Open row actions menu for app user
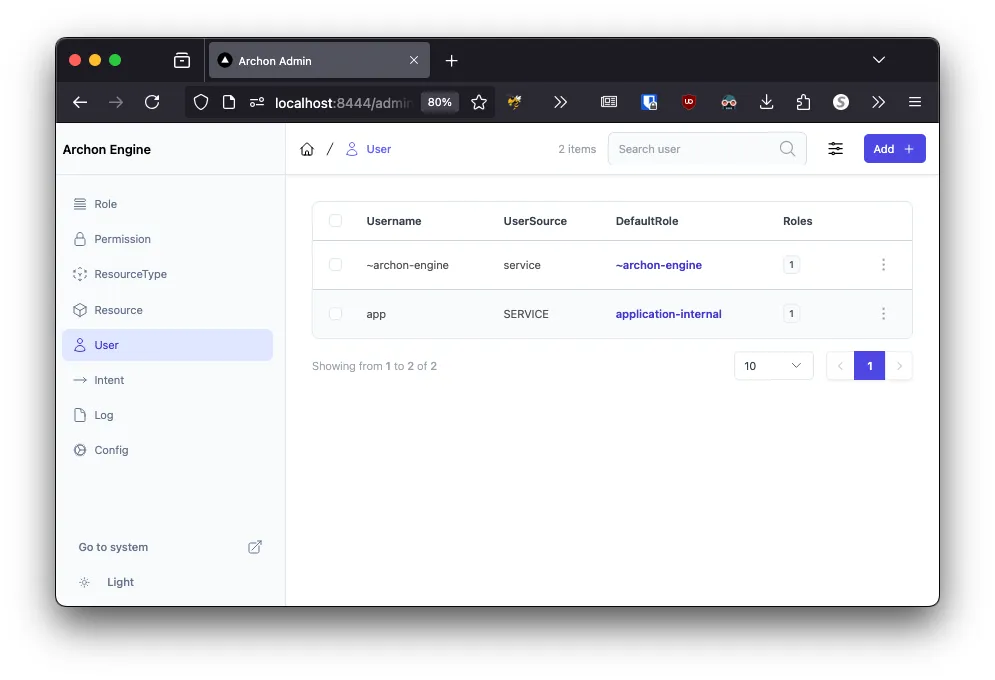 pos(883,313)
